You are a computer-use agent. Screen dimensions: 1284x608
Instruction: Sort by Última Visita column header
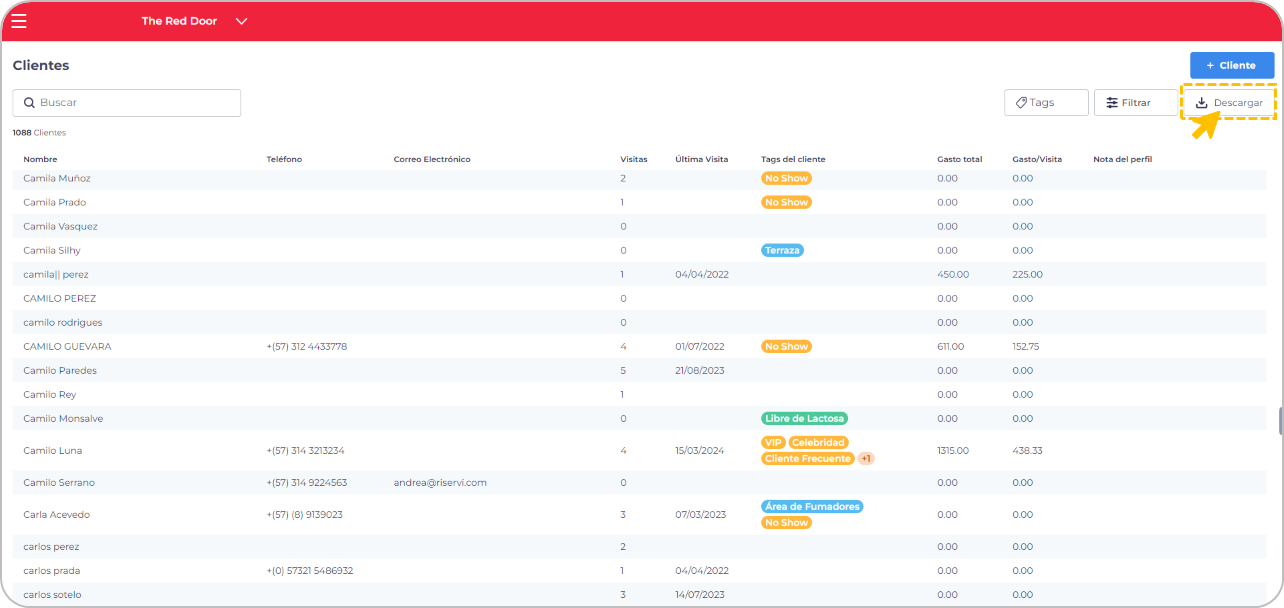pyautogui.click(x=702, y=159)
